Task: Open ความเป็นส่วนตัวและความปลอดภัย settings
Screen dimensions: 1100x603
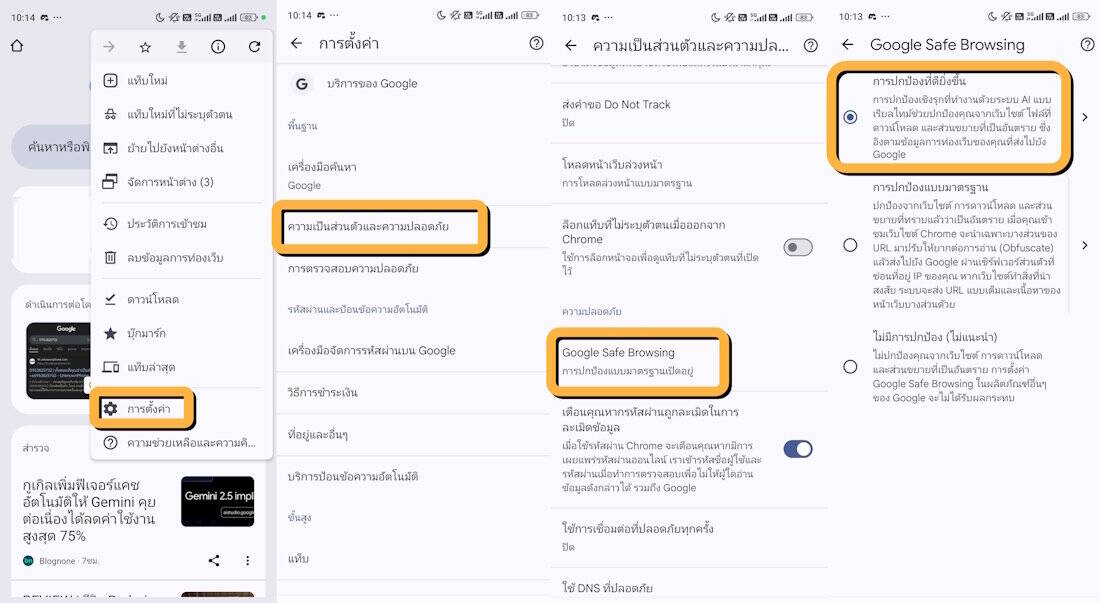Action: click(380, 226)
